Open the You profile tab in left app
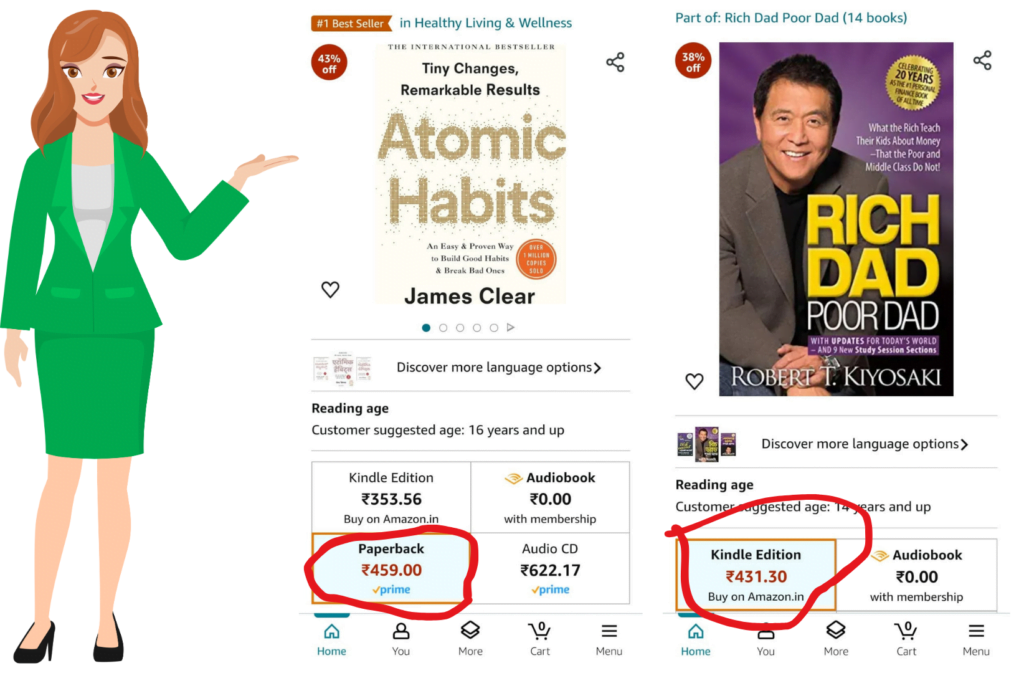 click(401, 639)
